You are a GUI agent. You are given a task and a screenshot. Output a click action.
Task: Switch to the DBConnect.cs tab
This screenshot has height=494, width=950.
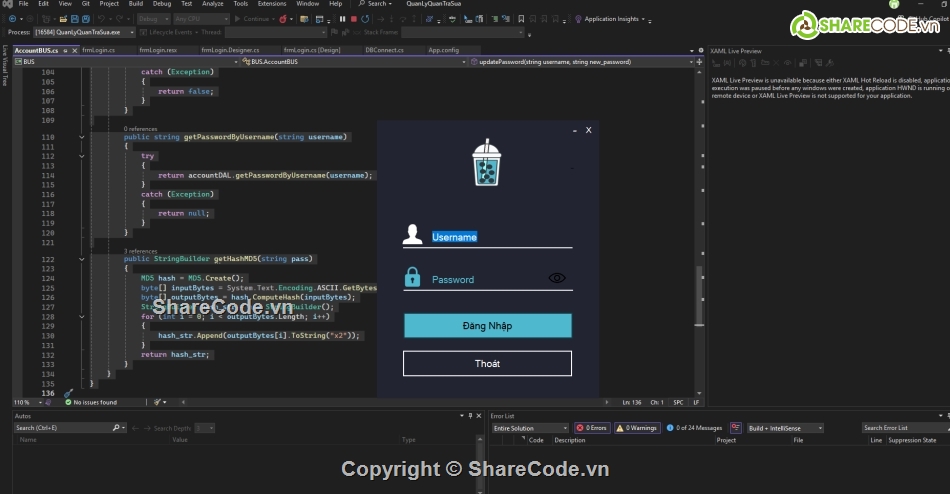tap(384, 49)
